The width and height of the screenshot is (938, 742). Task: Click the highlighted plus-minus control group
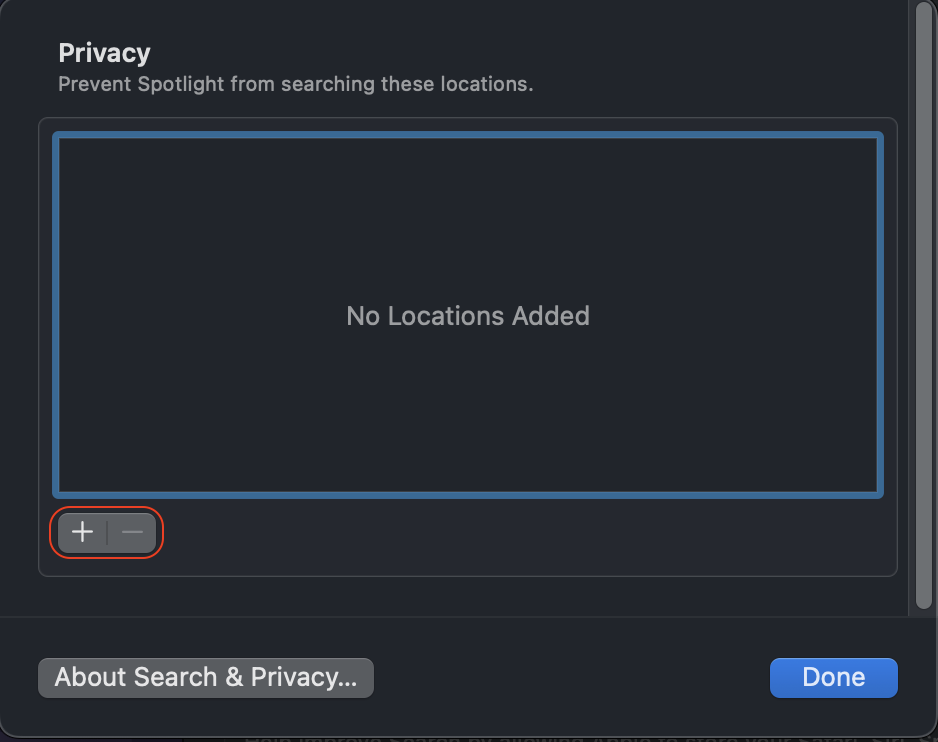(x=106, y=531)
